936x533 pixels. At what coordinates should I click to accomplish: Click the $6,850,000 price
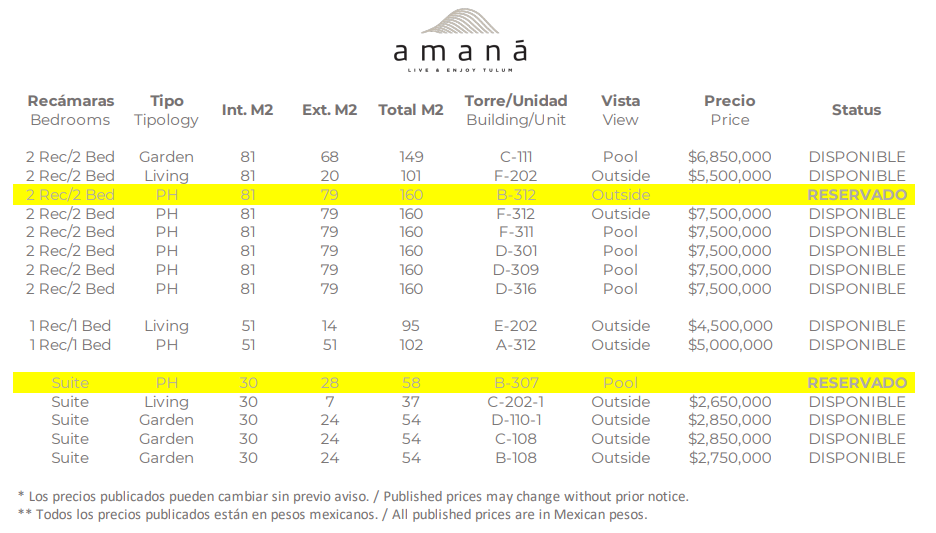click(x=729, y=157)
